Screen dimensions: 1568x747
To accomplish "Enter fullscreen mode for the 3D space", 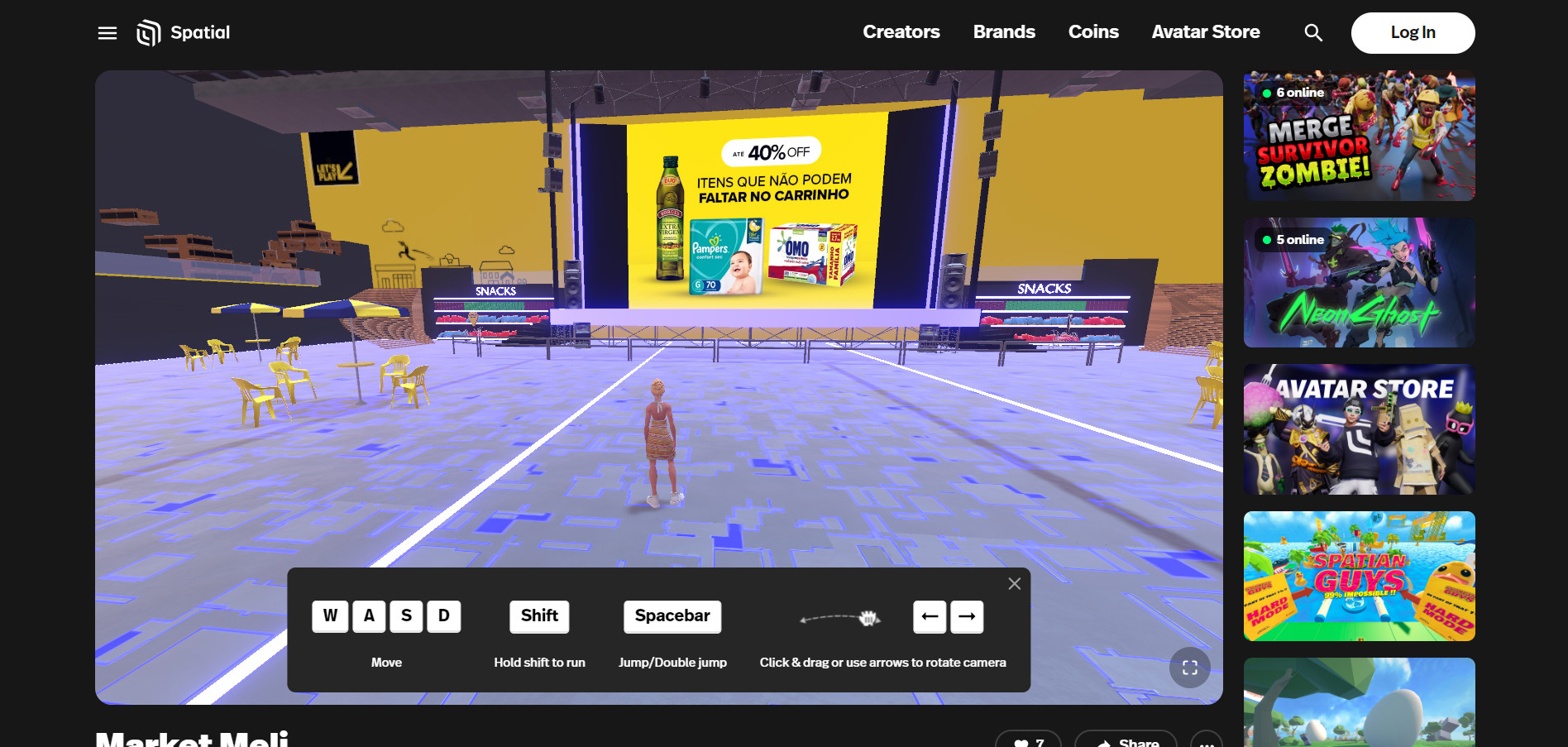I will [1189, 668].
